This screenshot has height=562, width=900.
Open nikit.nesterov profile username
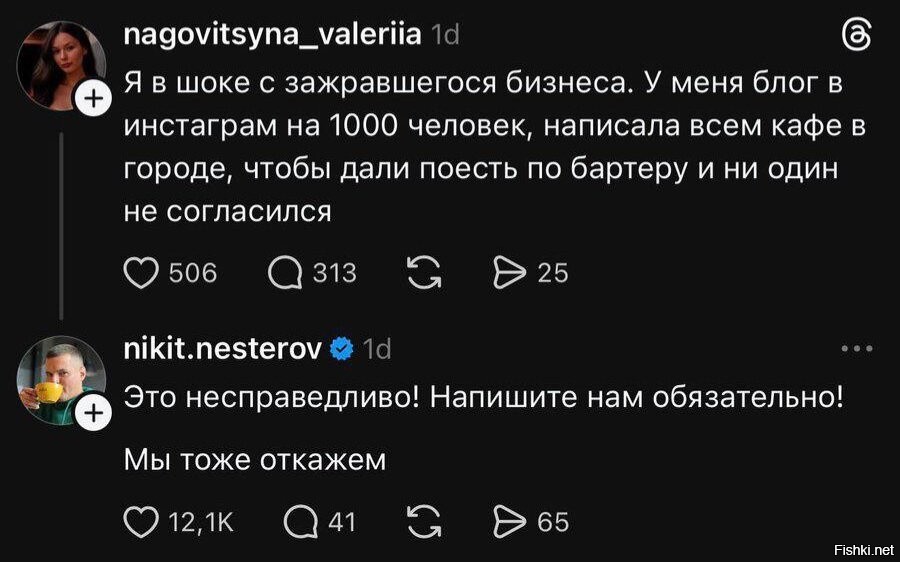(222, 348)
